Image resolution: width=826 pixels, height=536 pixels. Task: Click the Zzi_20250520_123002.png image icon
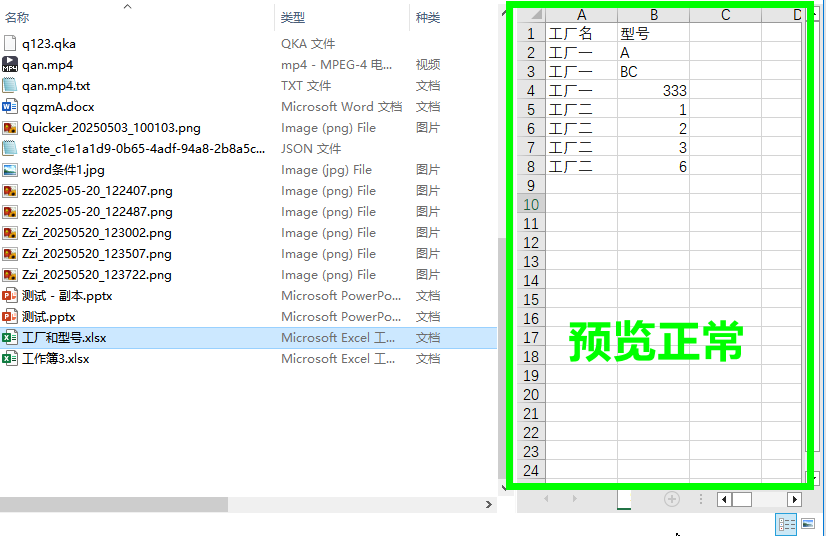9,233
